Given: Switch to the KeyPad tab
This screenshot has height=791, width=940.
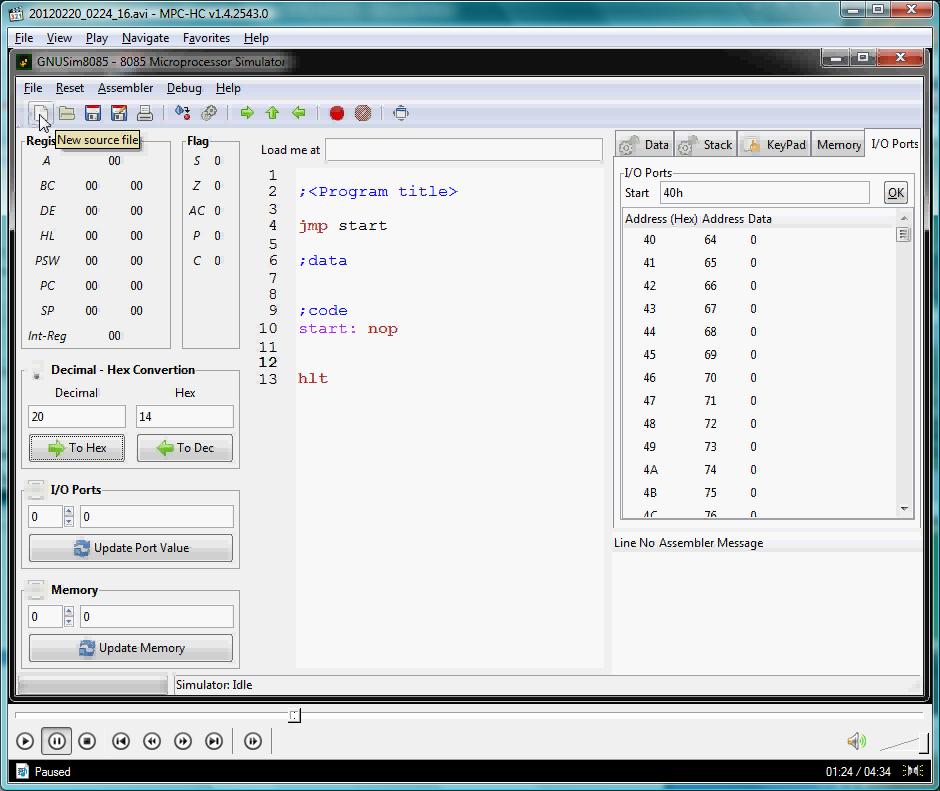Looking at the screenshot, I should coord(775,145).
